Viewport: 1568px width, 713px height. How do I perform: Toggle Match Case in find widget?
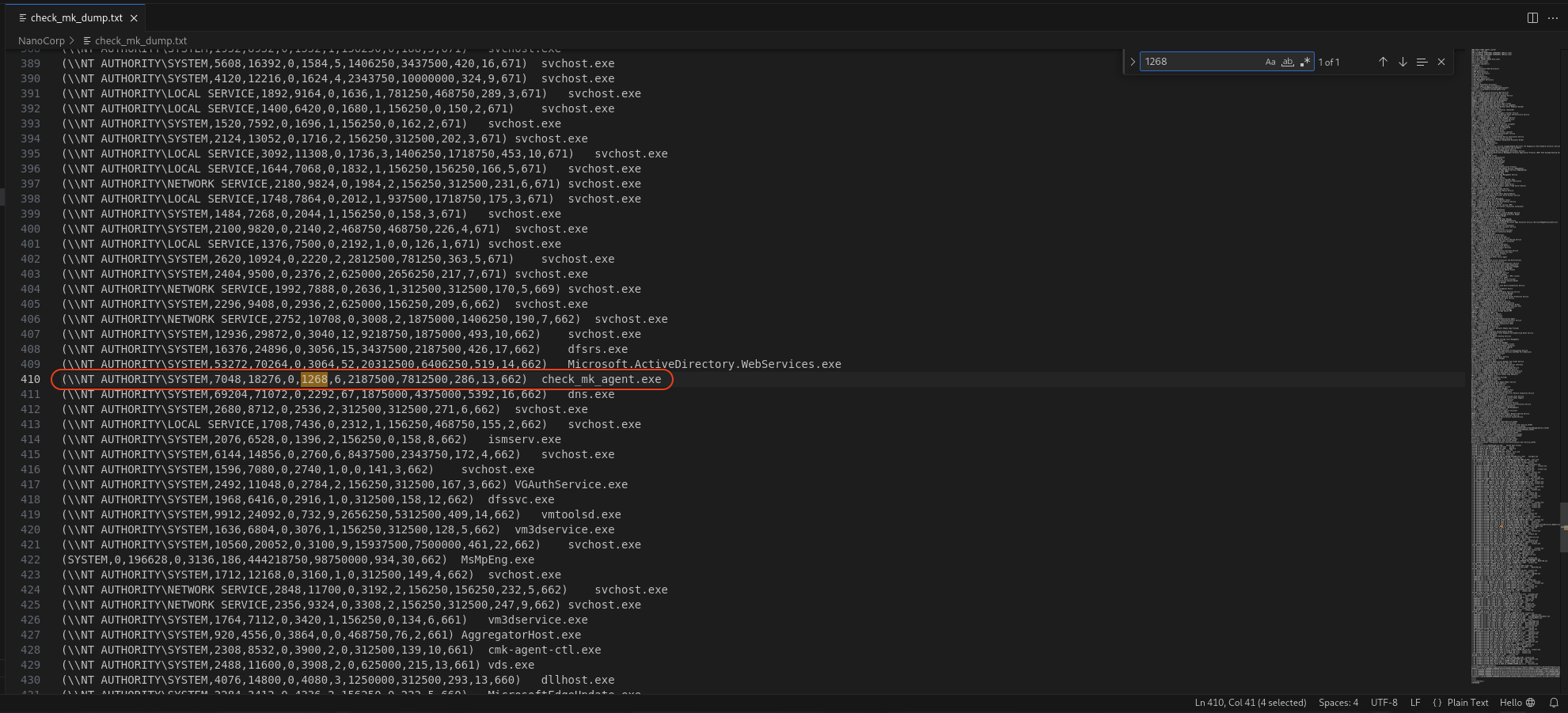[x=1270, y=62]
